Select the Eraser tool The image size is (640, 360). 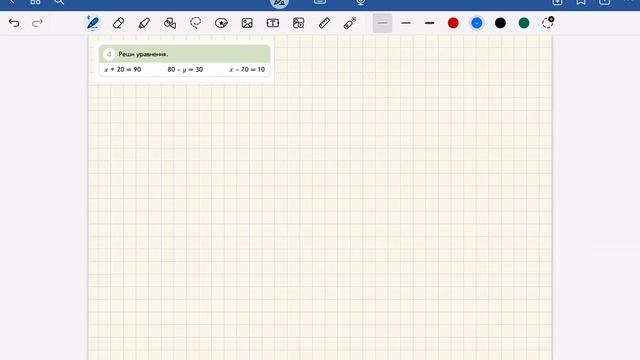pos(118,23)
